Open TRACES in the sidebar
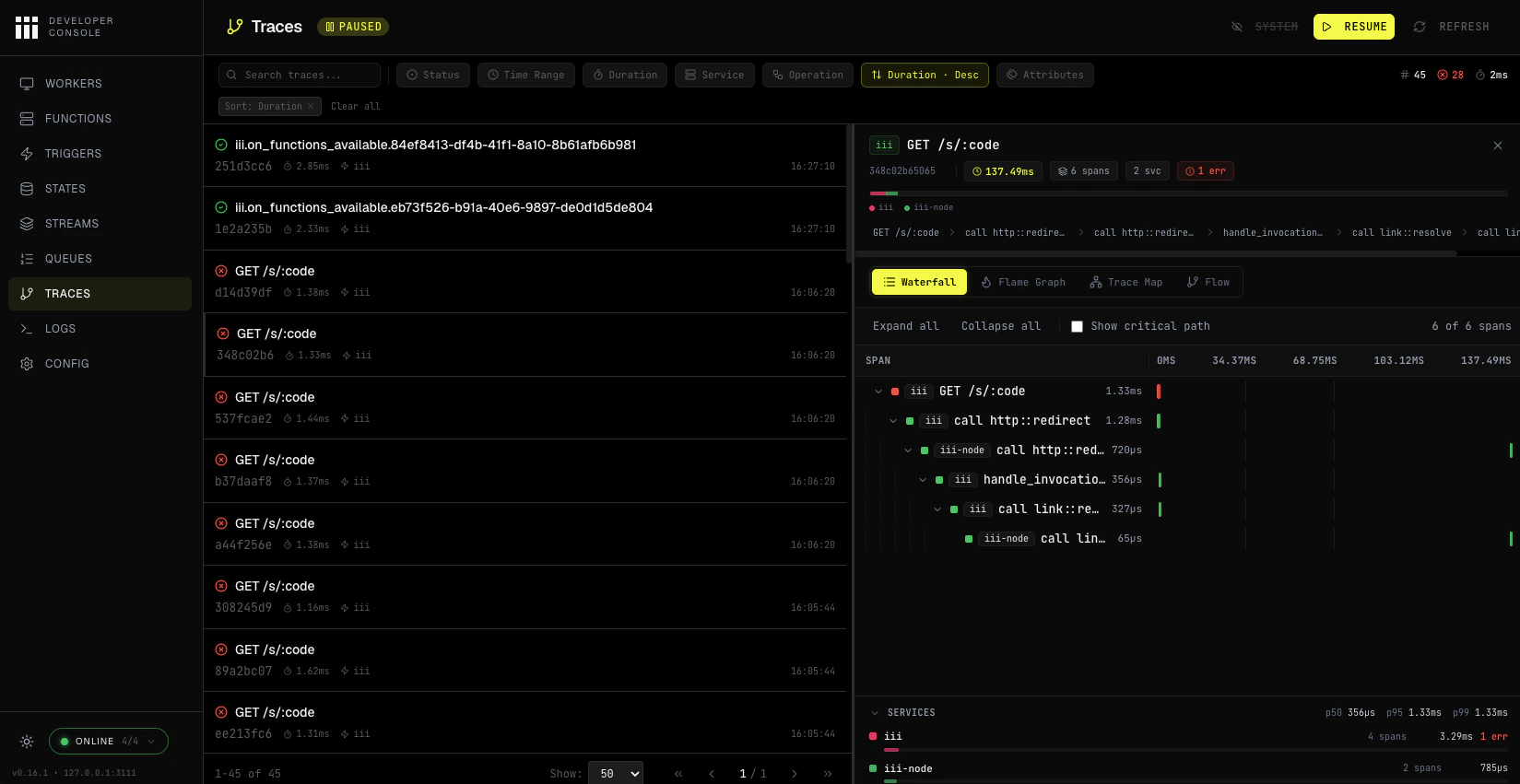Screen dimensions: 1520x784 click(x=100, y=294)
